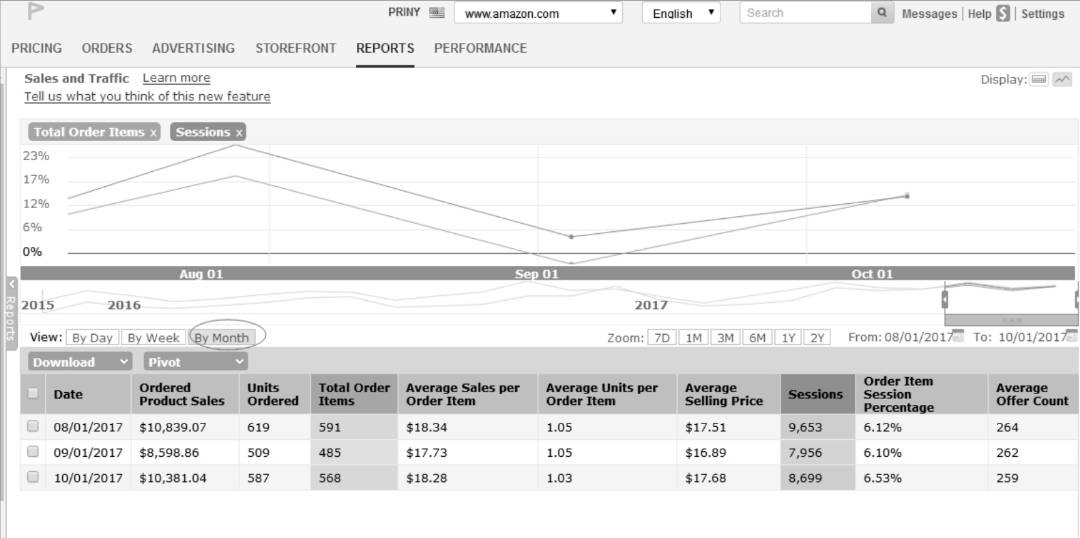Screen dimensions: 1080x538
Task: Zoom chart to 1M
Action: 694,338
